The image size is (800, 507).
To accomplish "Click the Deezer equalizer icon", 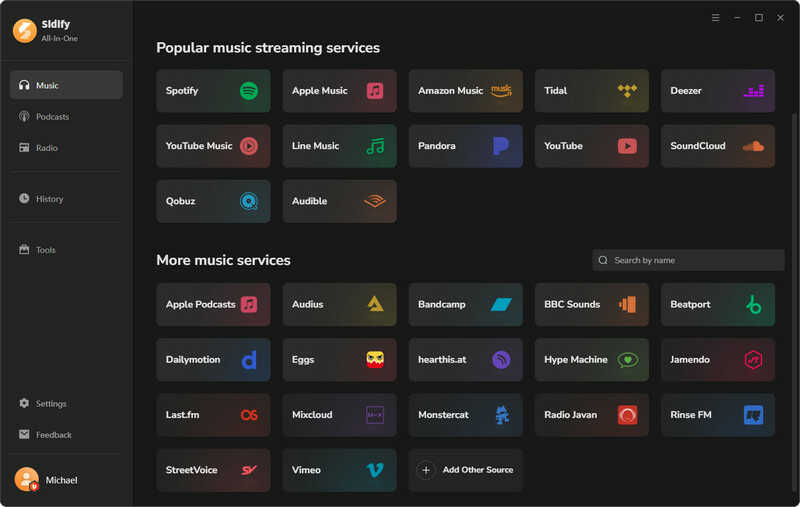I will click(x=754, y=91).
